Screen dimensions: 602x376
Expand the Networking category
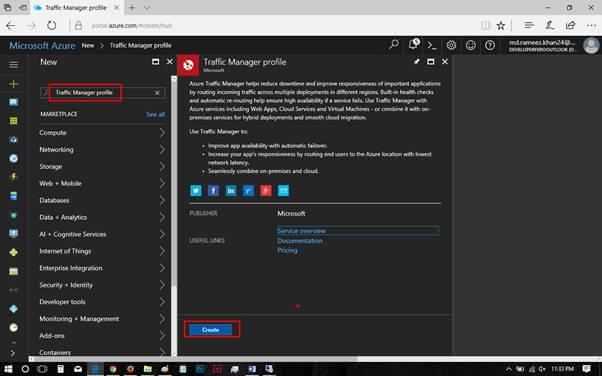tap(102, 149)
